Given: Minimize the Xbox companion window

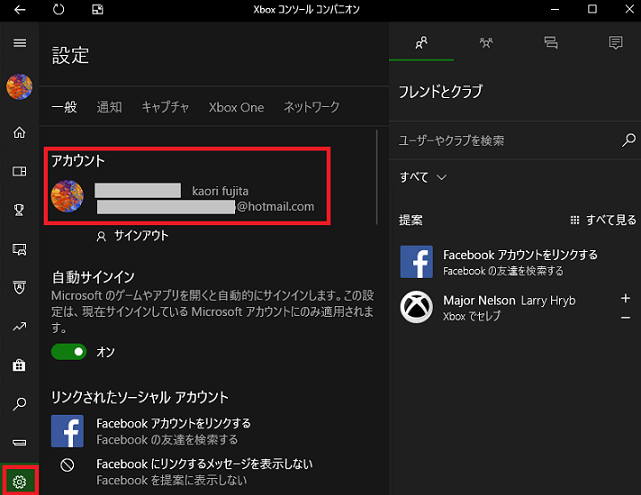Looking at the screenshot, I should click(x=555, y=9).
